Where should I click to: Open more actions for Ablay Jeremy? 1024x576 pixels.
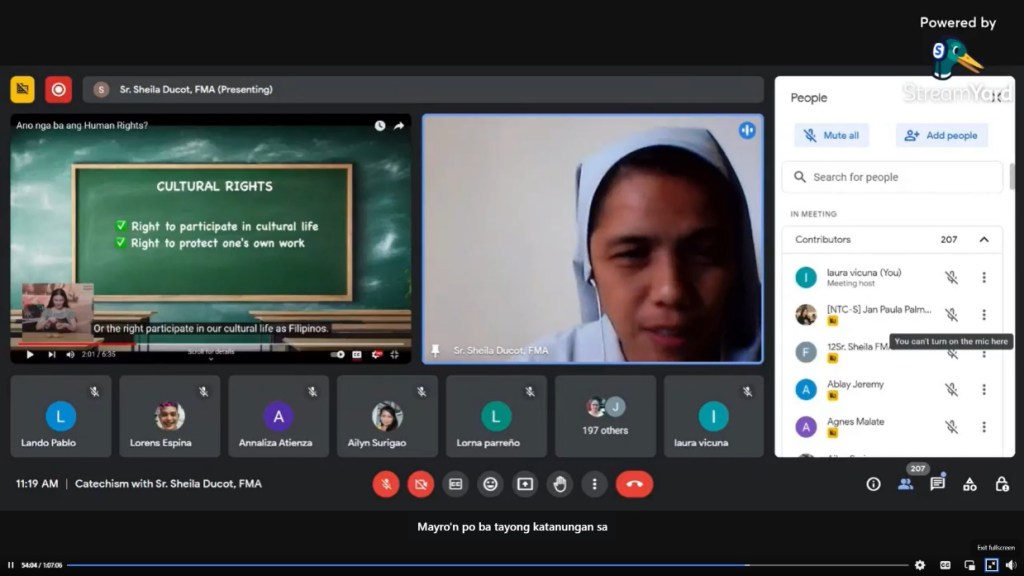click(x=984, y=390)
